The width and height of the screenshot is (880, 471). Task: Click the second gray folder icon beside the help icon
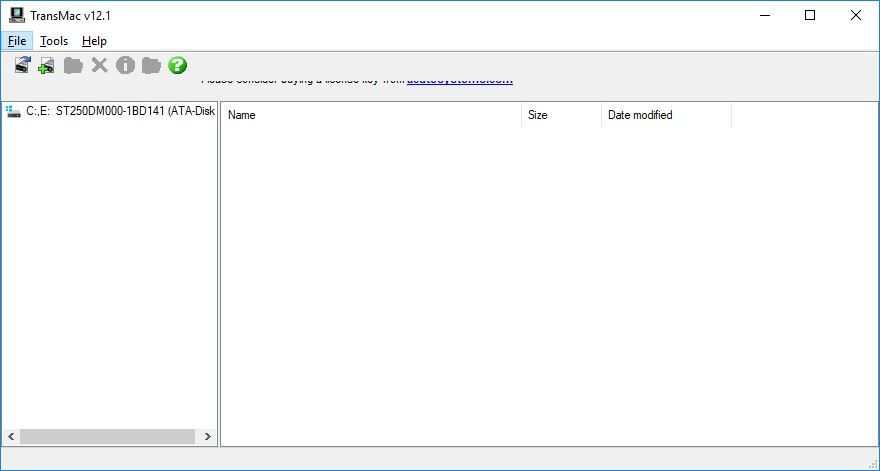(x=151, y=66)
